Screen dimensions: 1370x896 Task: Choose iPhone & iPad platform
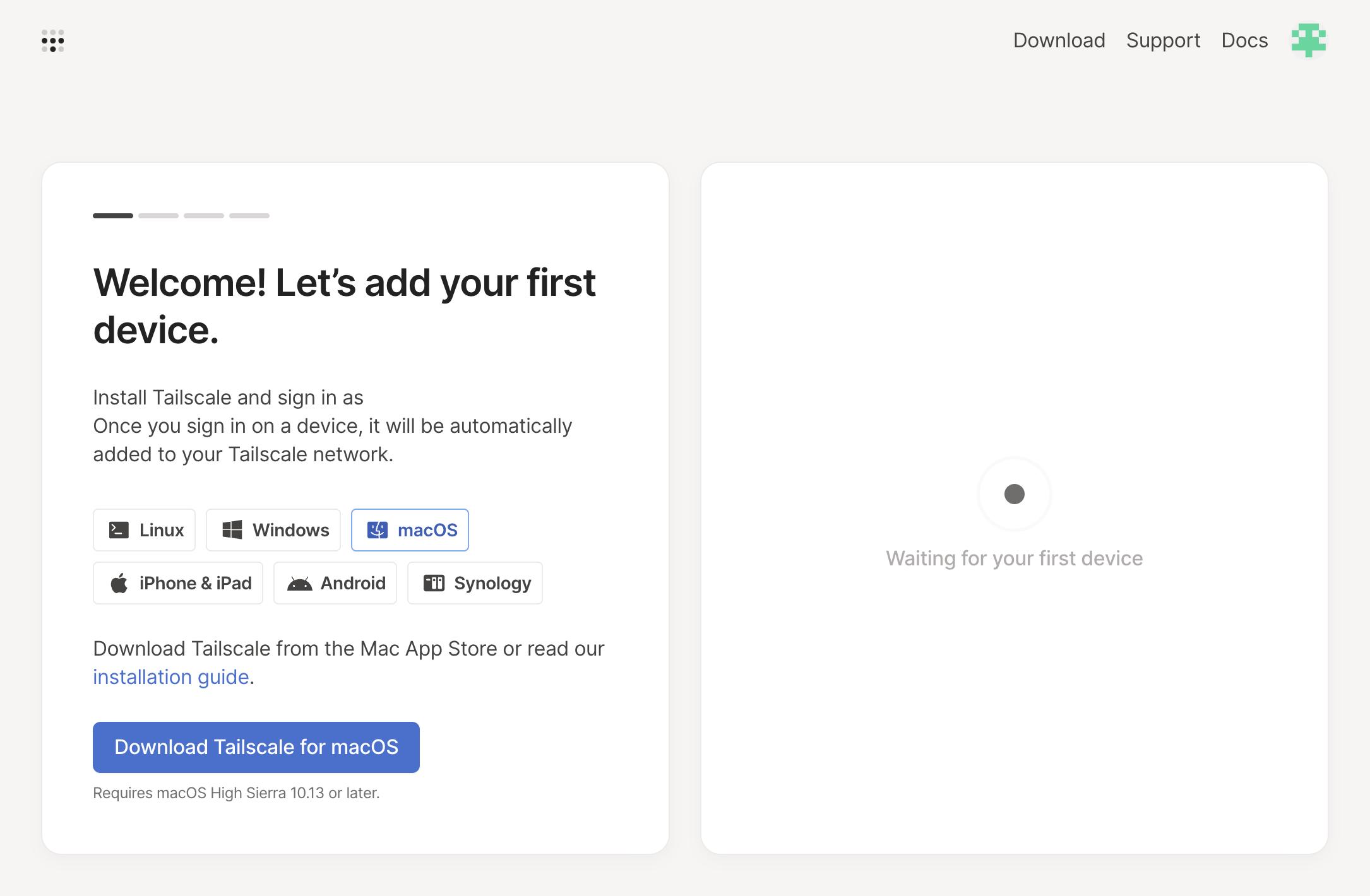[x=178, y=583]
